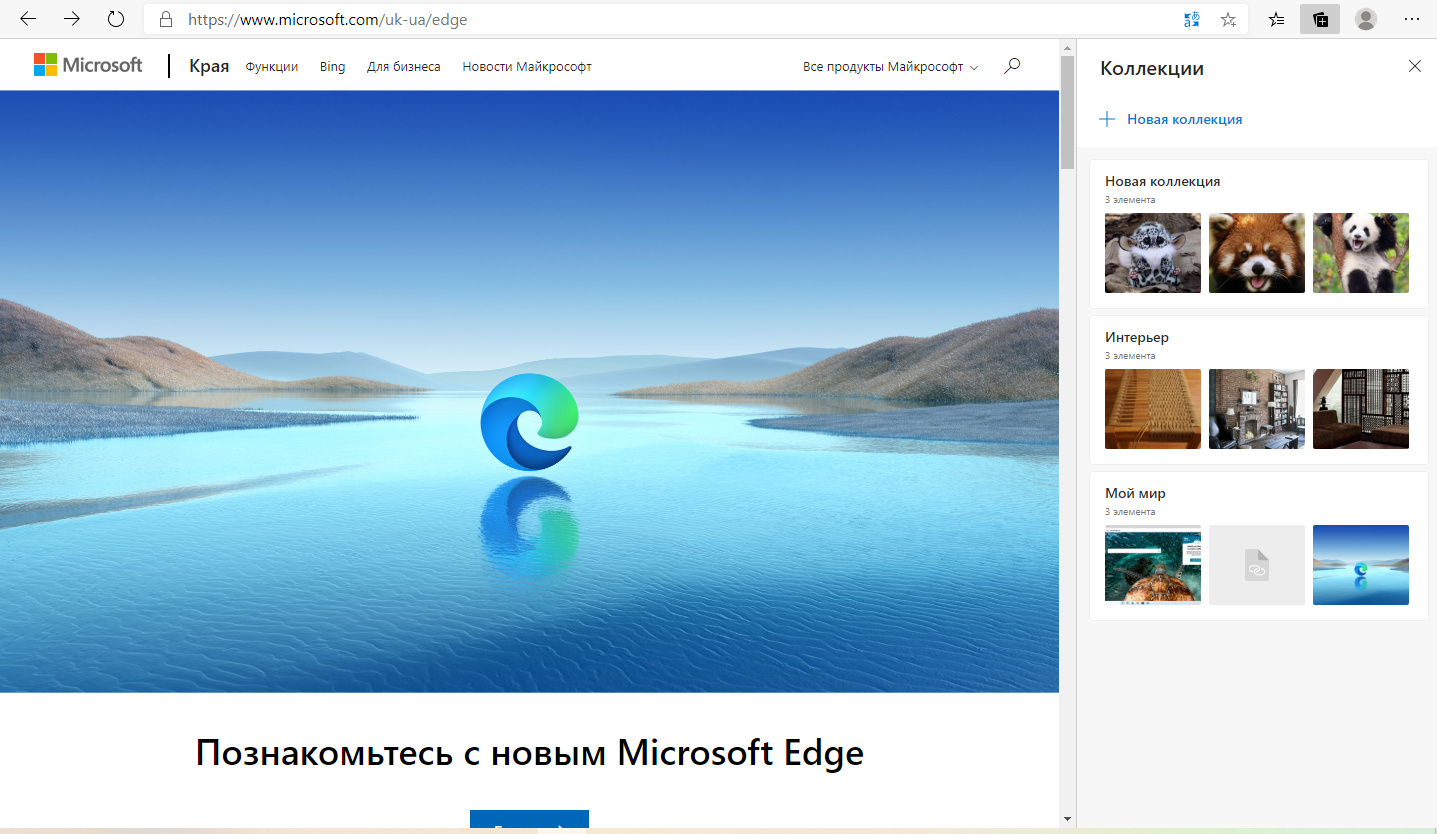Add this page to favorites with the star
Screen dimensions: 1437x834
point(1229,19)
